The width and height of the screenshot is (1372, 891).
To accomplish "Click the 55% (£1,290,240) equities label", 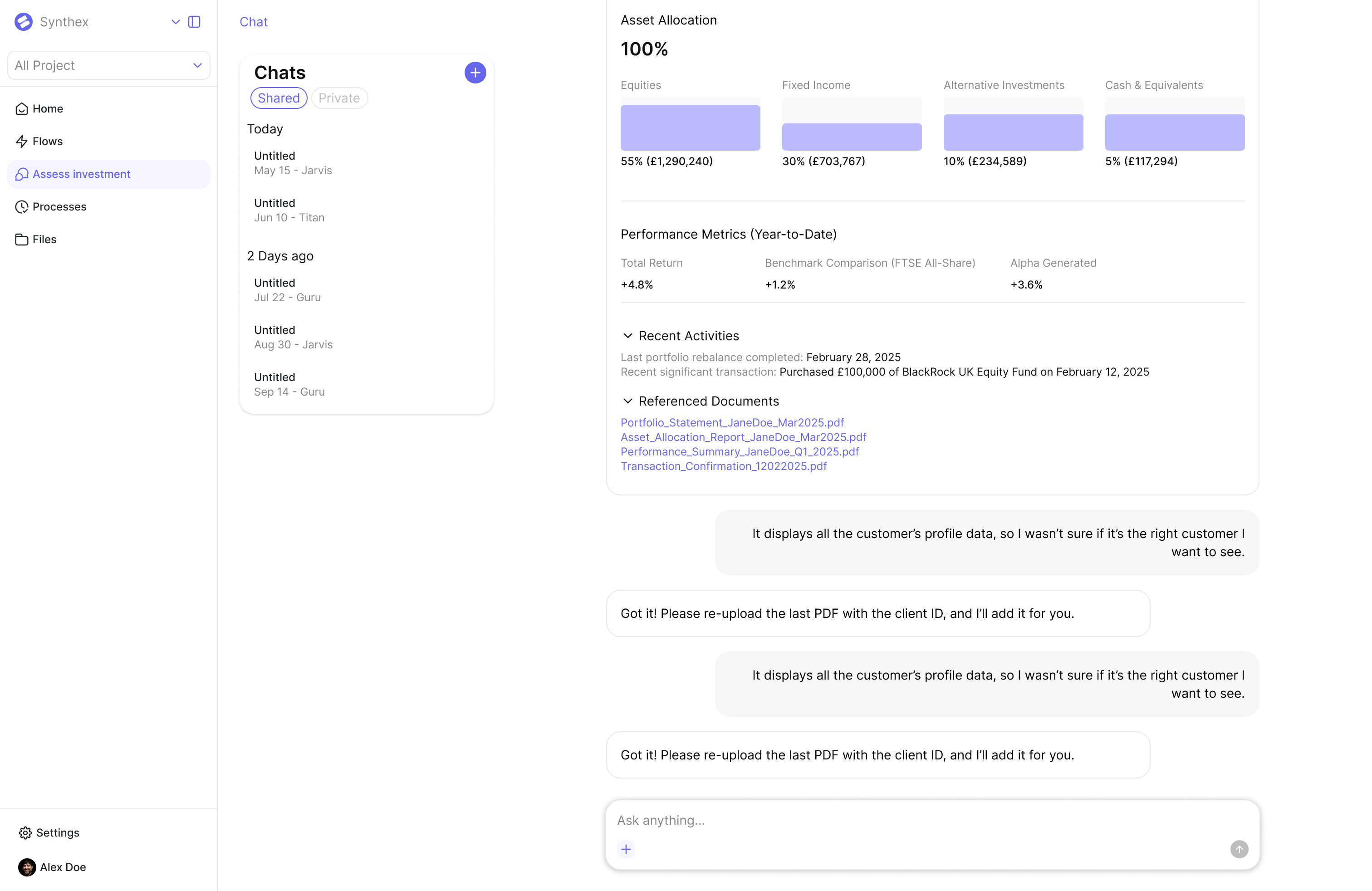I will 666,162.
